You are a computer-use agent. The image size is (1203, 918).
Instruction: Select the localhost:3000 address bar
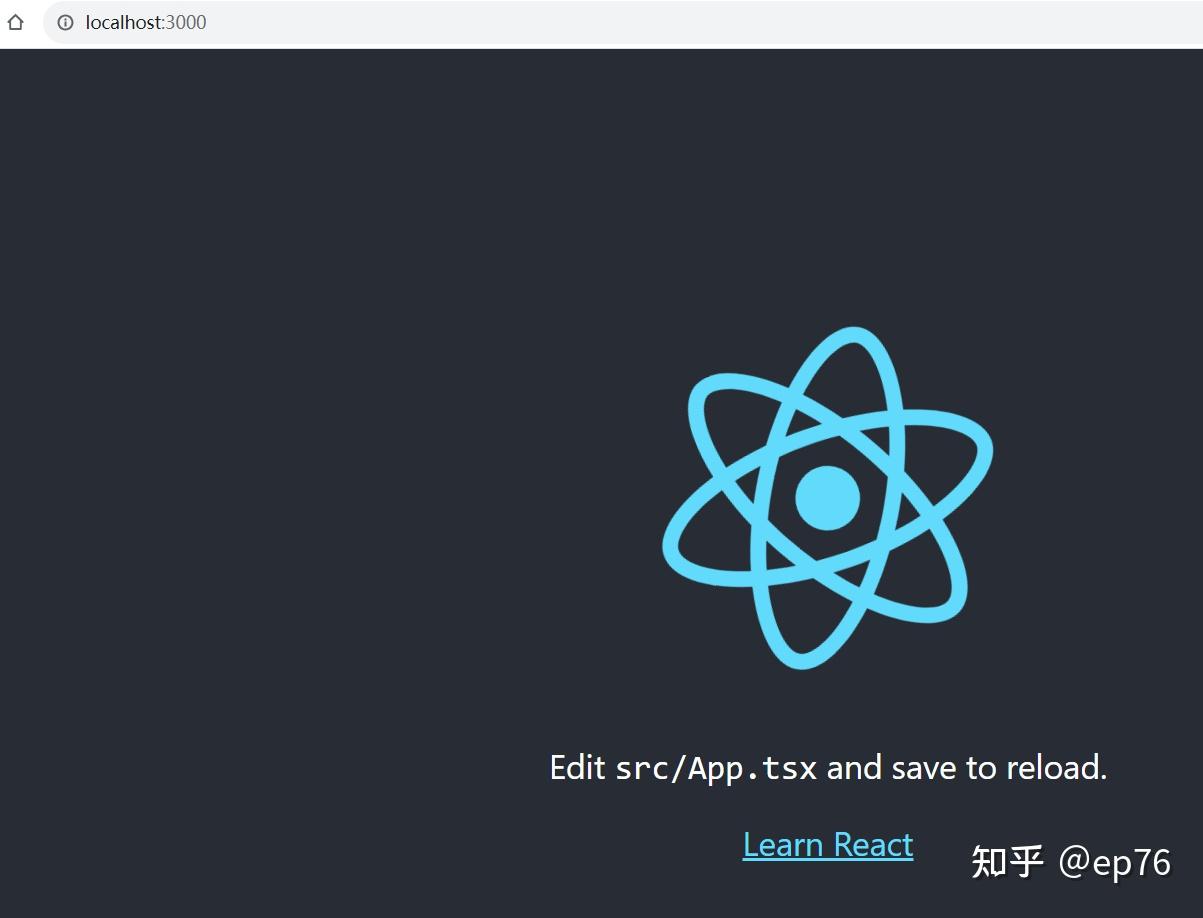click(146, 22)
